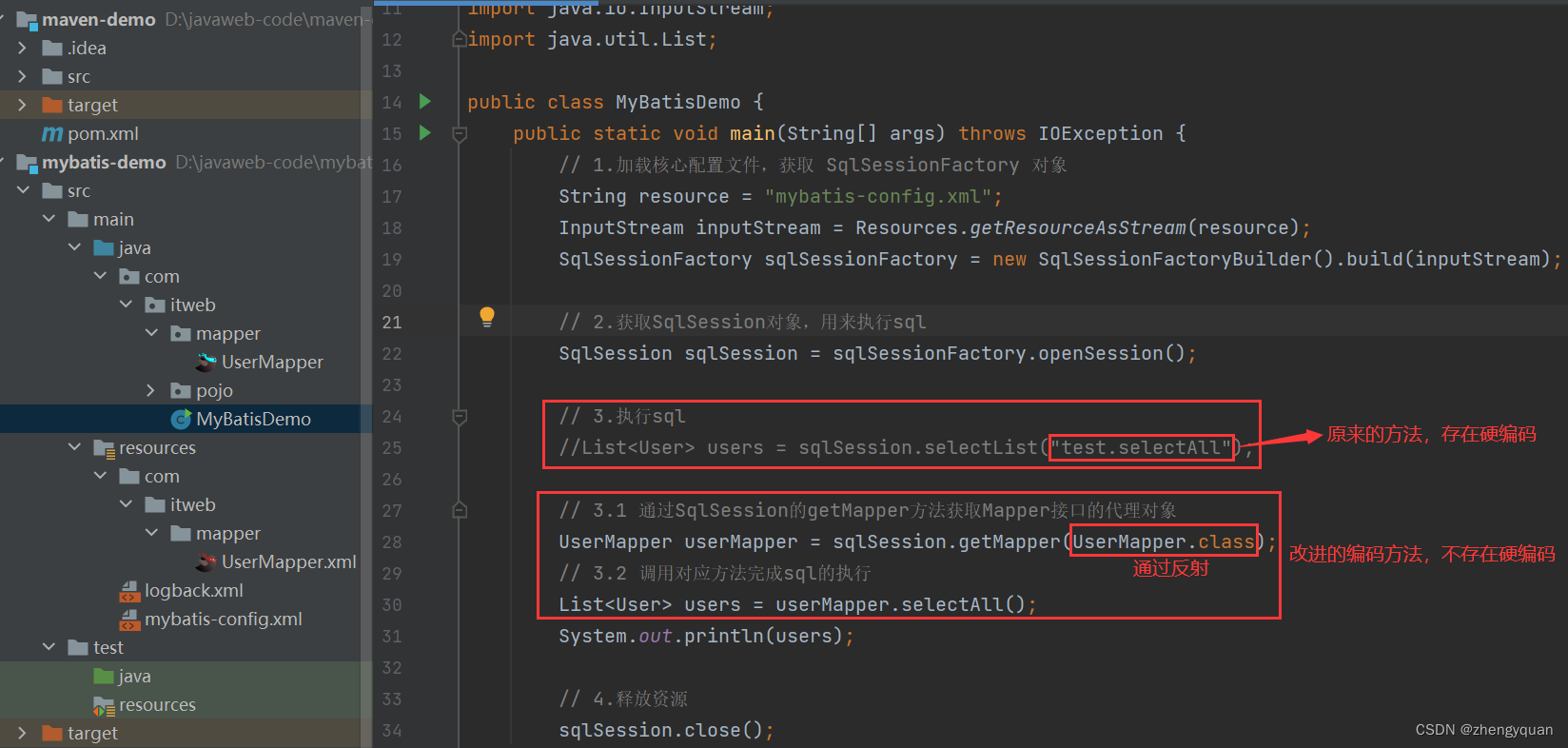Click the MyBatisDemo class icon in tree
The height and width of the screenshot is (748, 1568).
181,419
